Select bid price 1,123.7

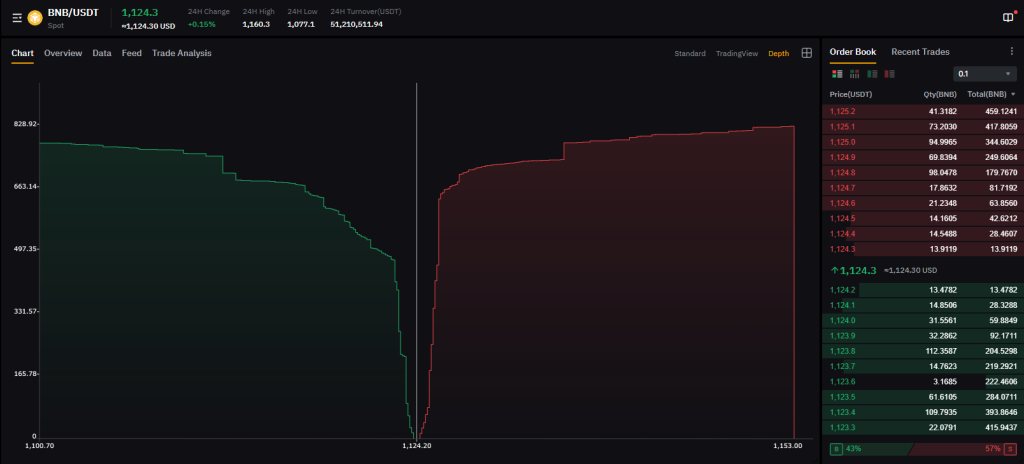coord(842,367)
